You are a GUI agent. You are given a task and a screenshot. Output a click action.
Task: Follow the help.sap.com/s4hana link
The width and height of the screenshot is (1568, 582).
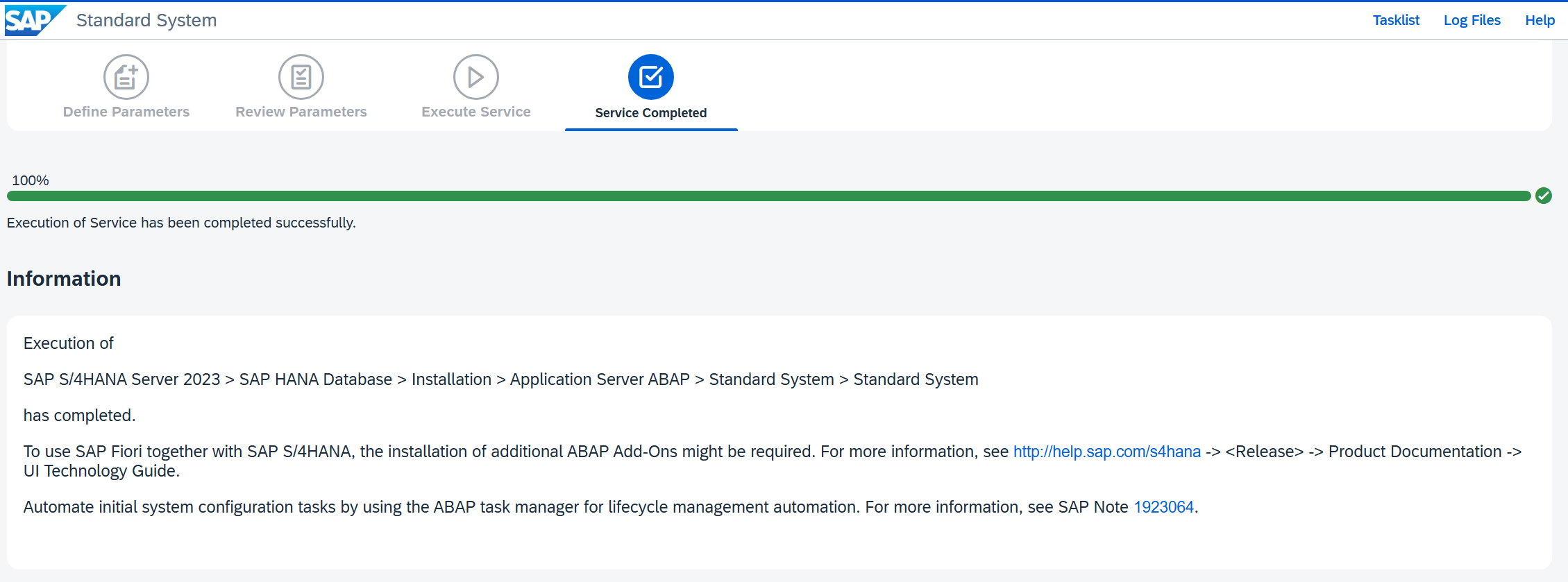[x=1107, y=452]
